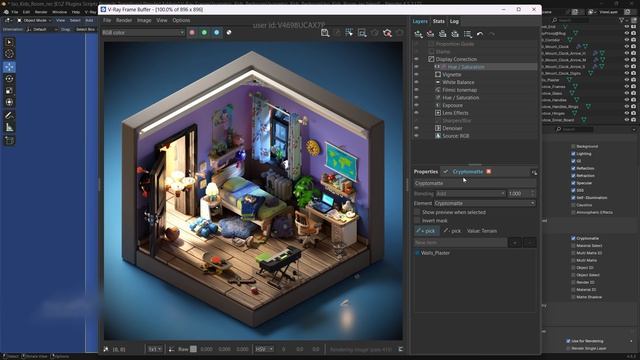
Task: Click the delete layer icon in Layers
Action: pyautogui.click(x=431, y=34)
